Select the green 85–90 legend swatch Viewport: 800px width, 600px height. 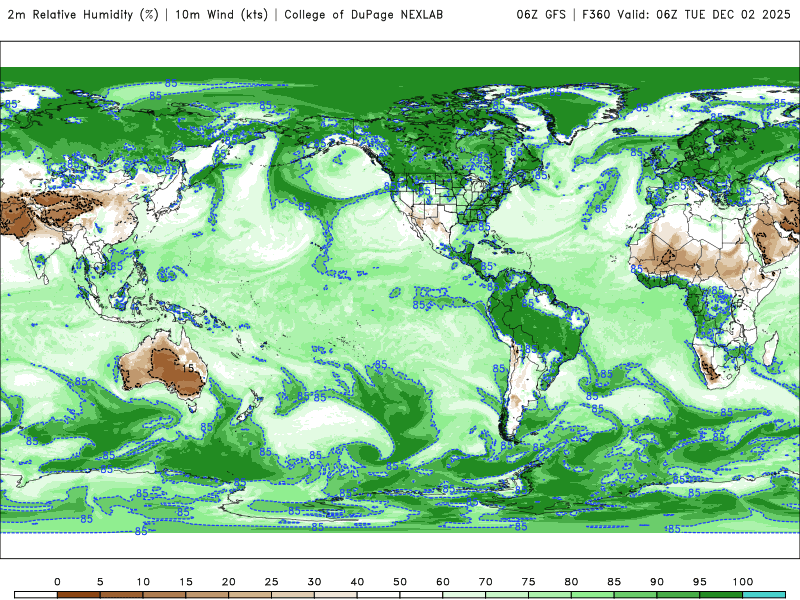pyautogui.click(x=636, y=595)
